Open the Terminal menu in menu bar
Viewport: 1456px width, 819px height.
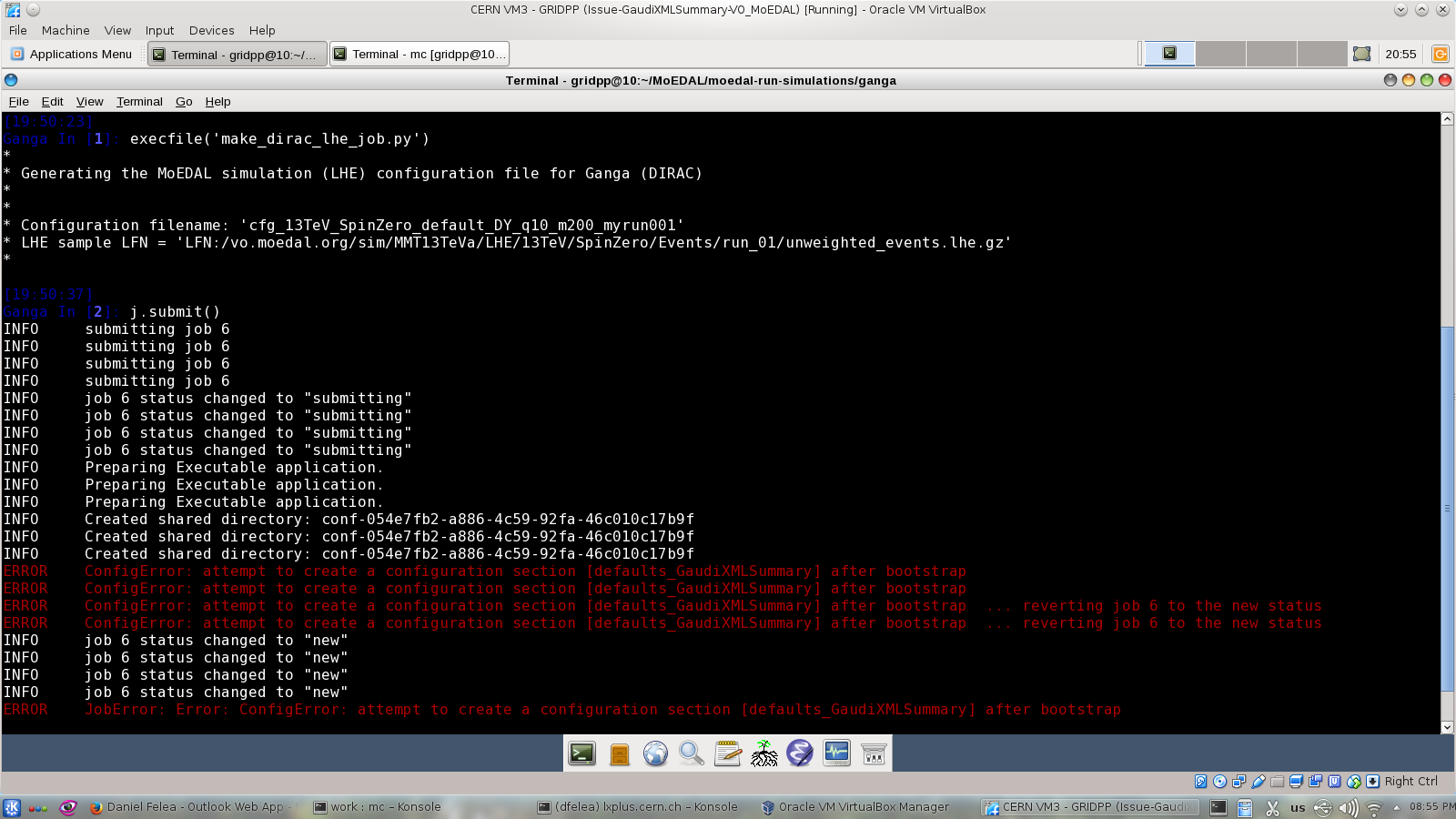coord(139,102)
